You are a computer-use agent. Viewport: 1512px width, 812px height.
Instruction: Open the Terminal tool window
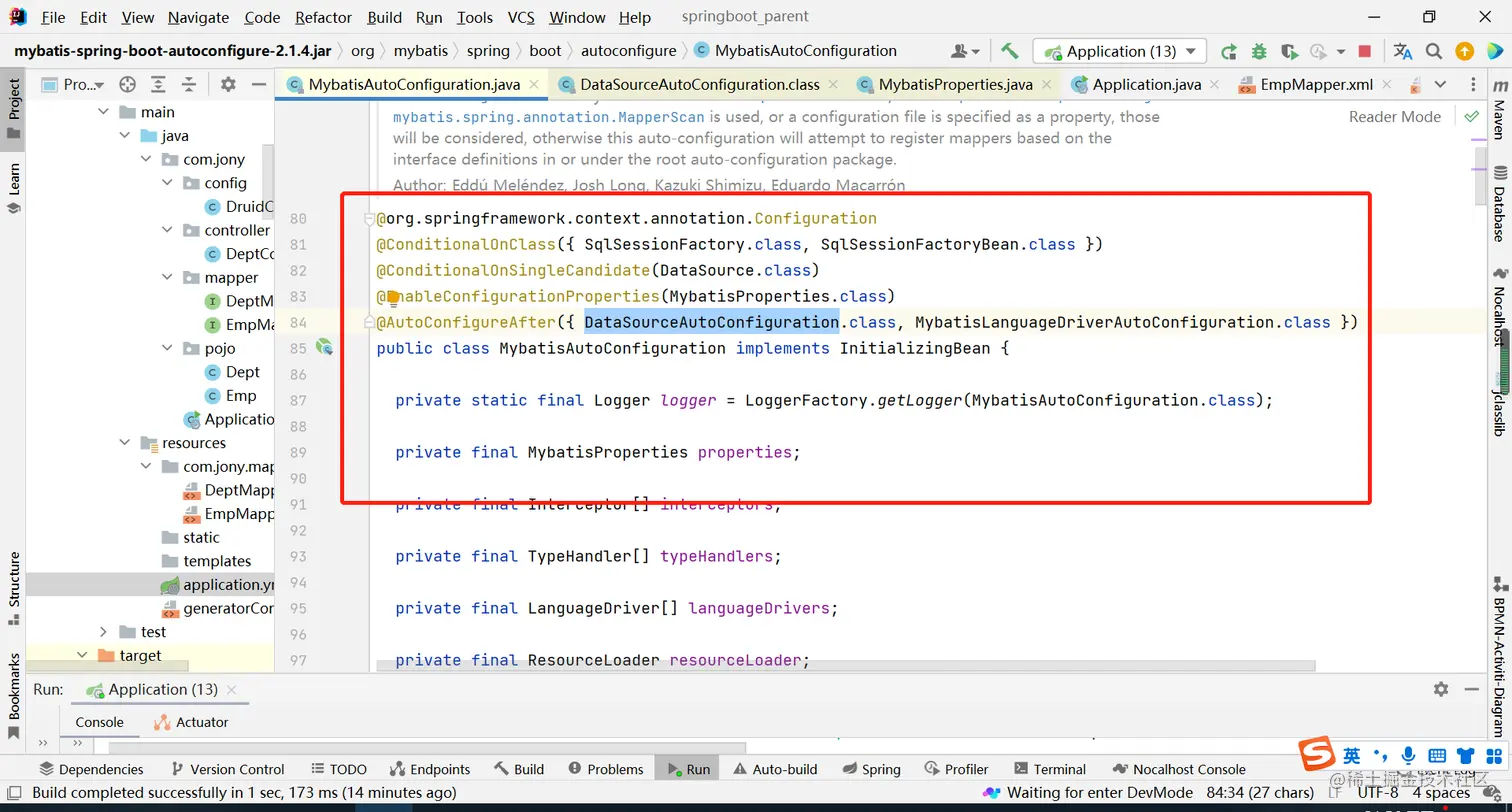click(x=1050, y=769)
